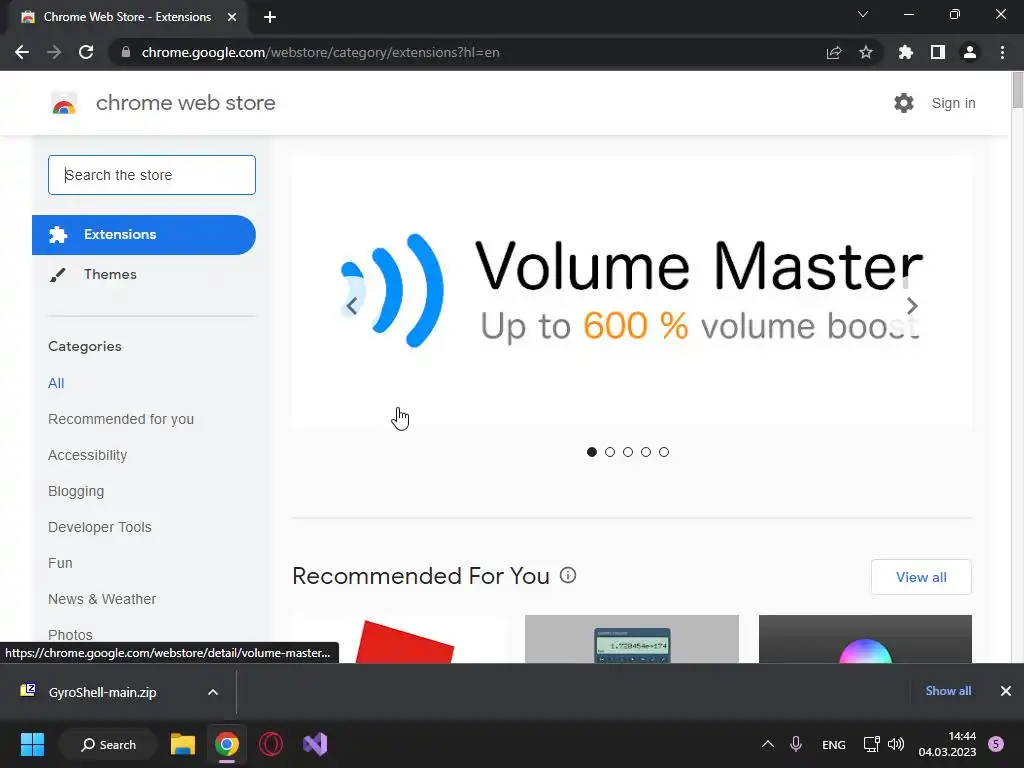
Task: Show next carousel banner
Action: (x=912, y=306)
